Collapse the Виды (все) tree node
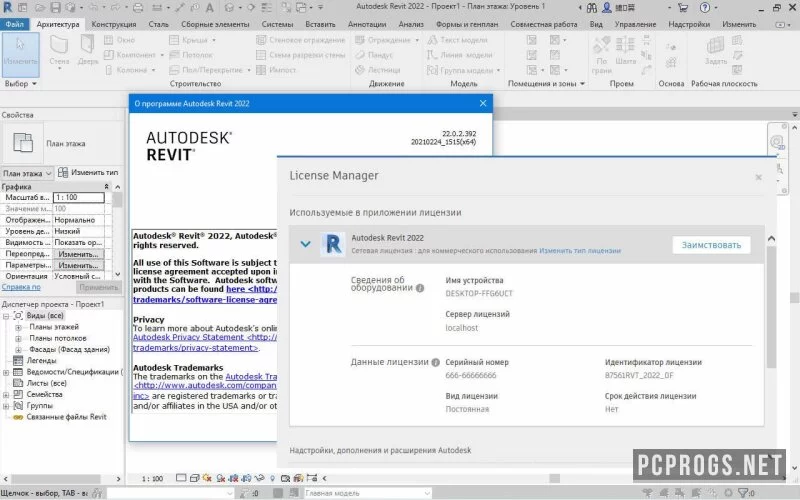The width and height of the screenshot is (800, 500). 6,316
